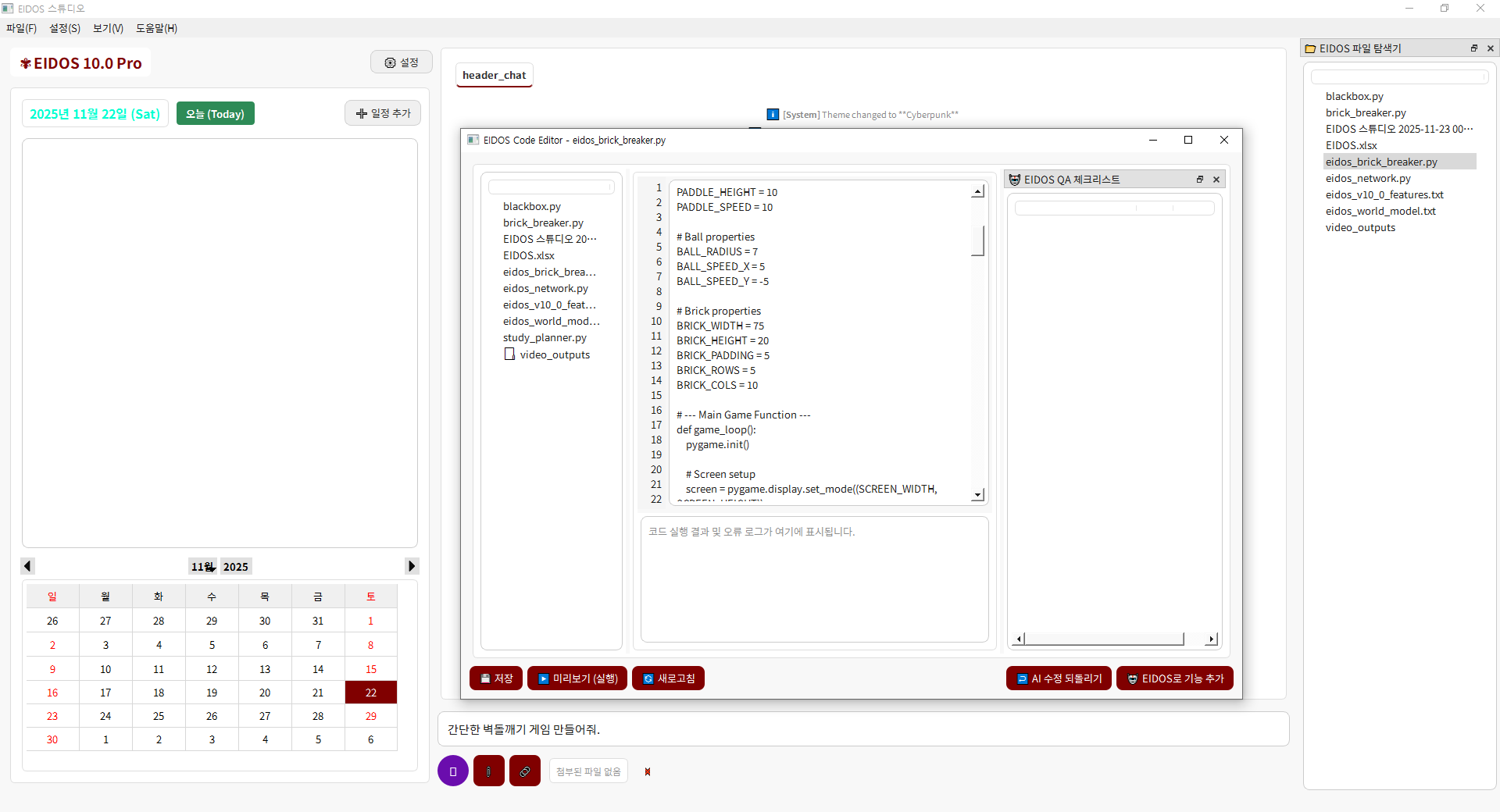1500x812 pixels.
Task: Undock the EIDOS QA 체크리스트 panel
Action: click(x=1200, y=179)
